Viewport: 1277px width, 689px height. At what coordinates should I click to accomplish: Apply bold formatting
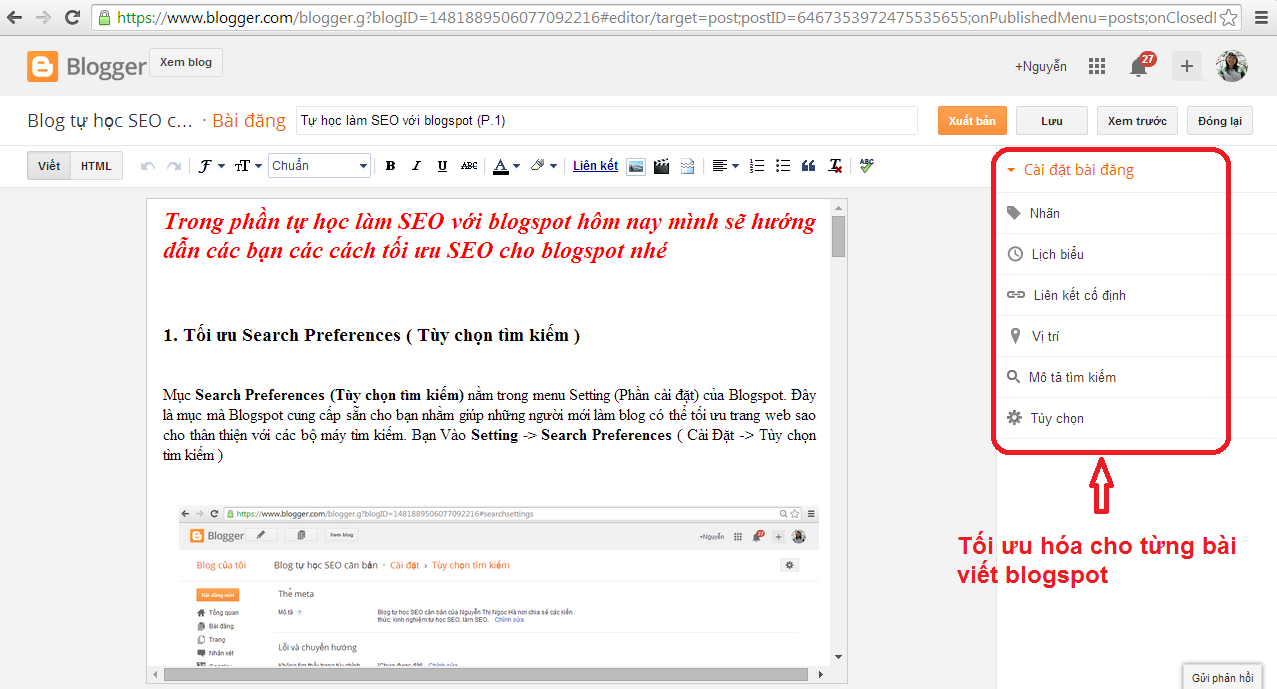tap(390, 166)
